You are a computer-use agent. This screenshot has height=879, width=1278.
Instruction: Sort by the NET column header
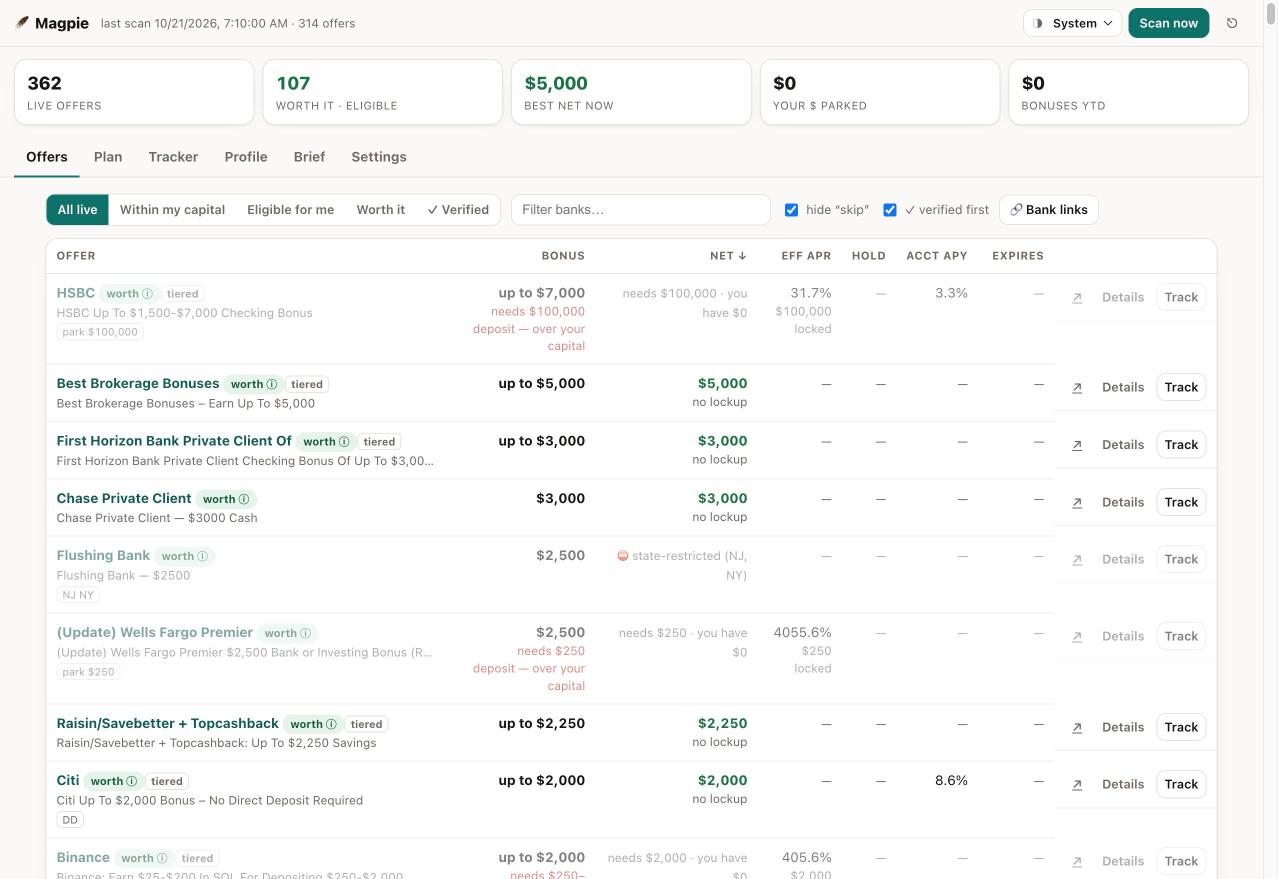click(x=728, y=256)
